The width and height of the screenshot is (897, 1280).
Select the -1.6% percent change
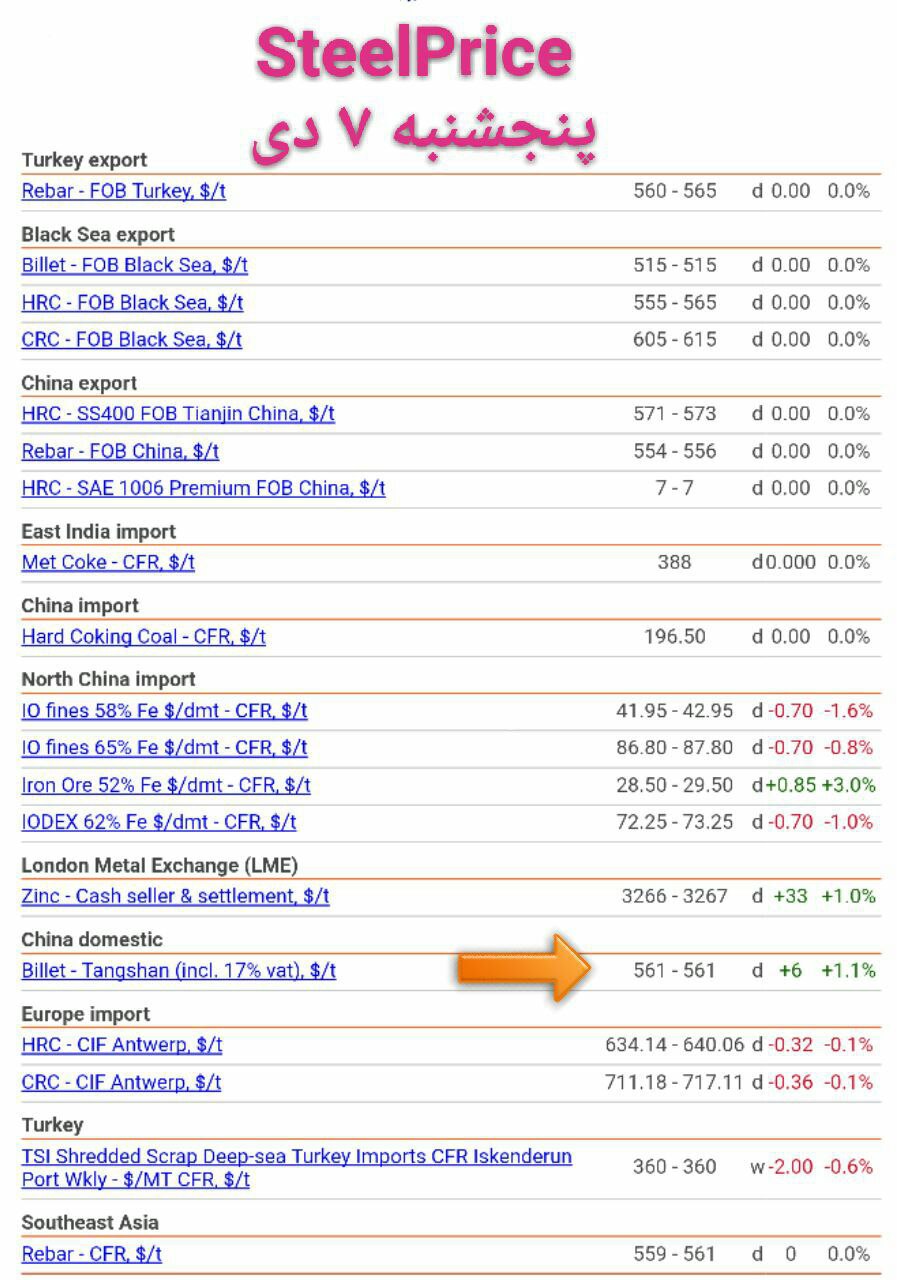pyautogui.click(x=849, y=711)
